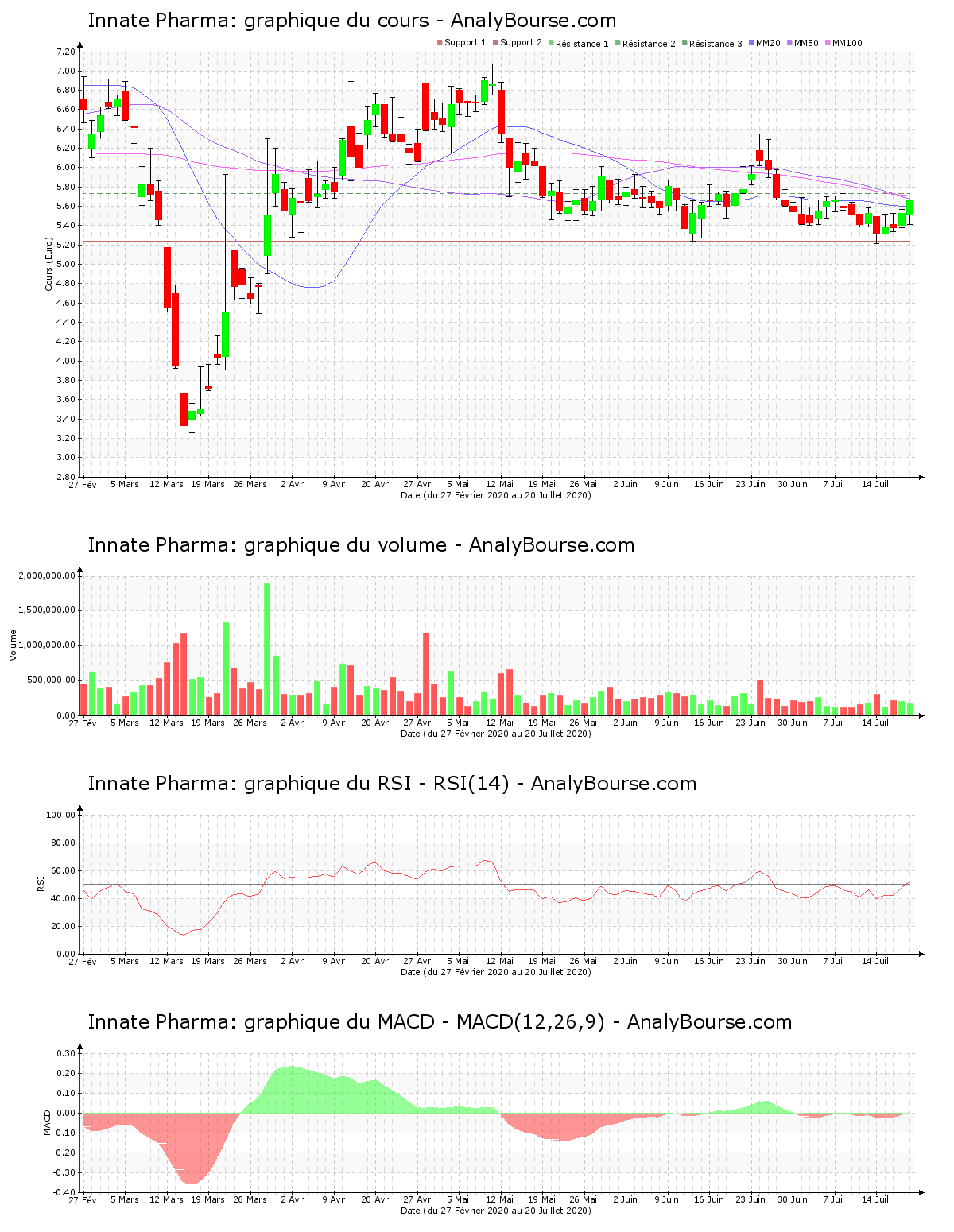Click the date range caption under MACD chart
Screen dimensions: 954x1232
[x=496, y=1211]
